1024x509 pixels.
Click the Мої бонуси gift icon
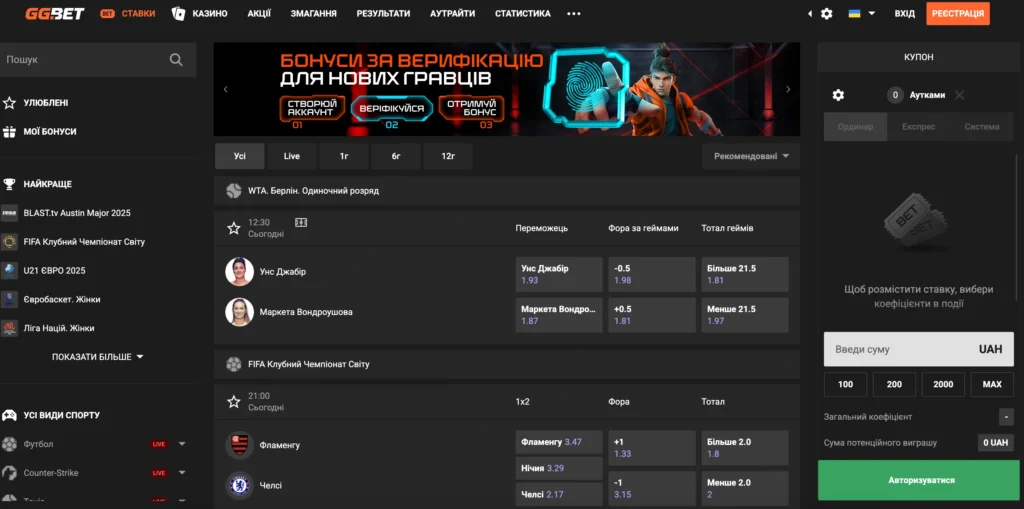[9, 132]
